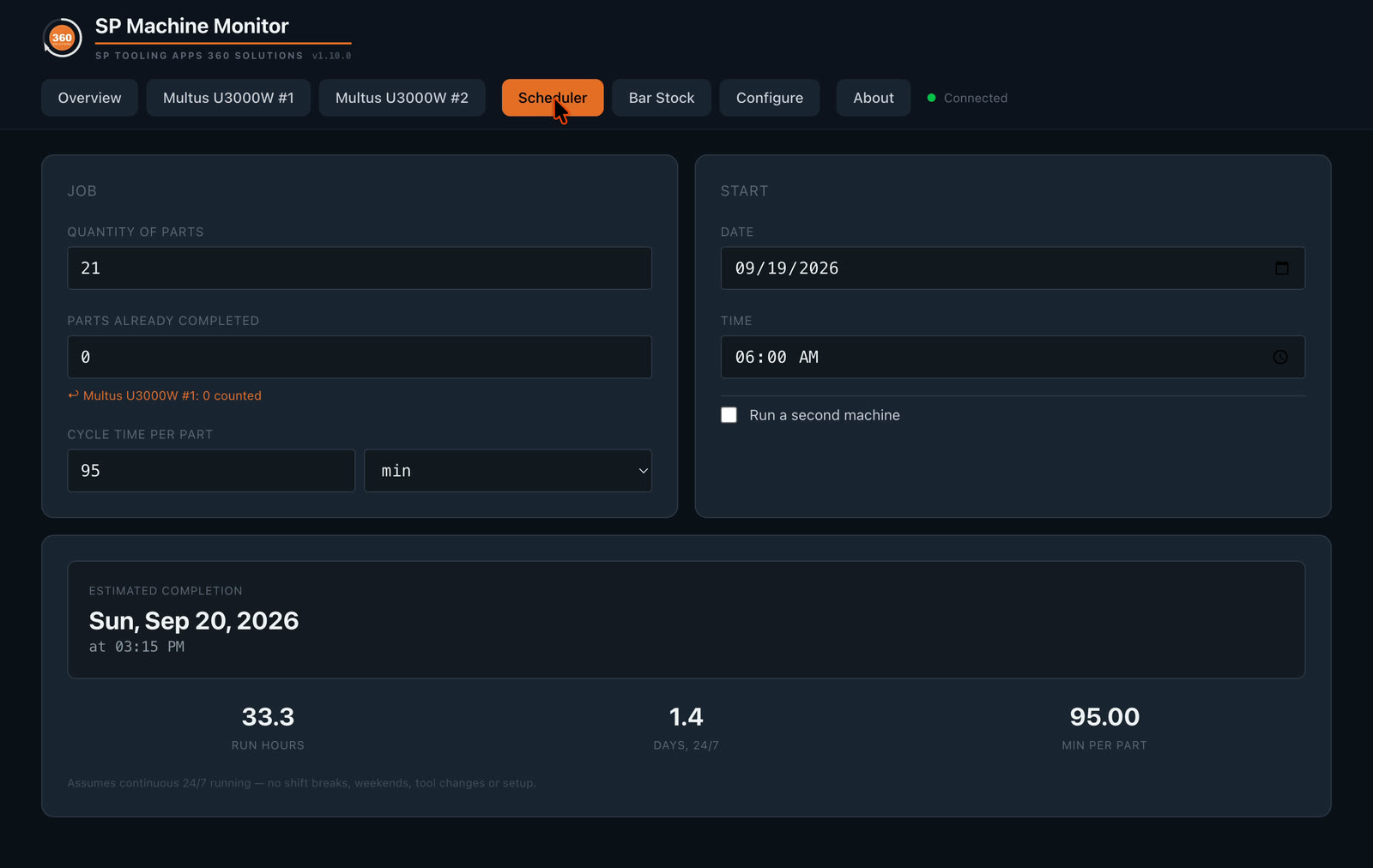Click the 'Assumes continuous 24/7 running' note

point(302,783)
